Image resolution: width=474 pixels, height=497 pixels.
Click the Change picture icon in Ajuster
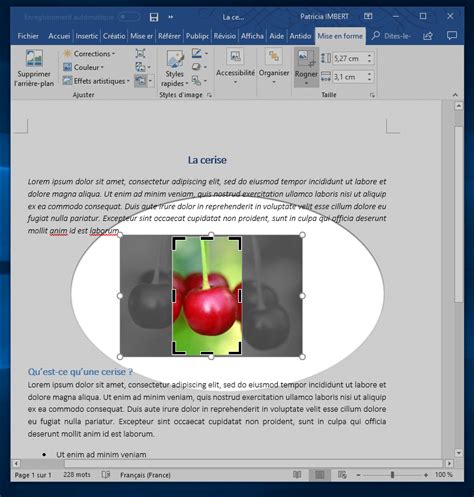[140, 67]
